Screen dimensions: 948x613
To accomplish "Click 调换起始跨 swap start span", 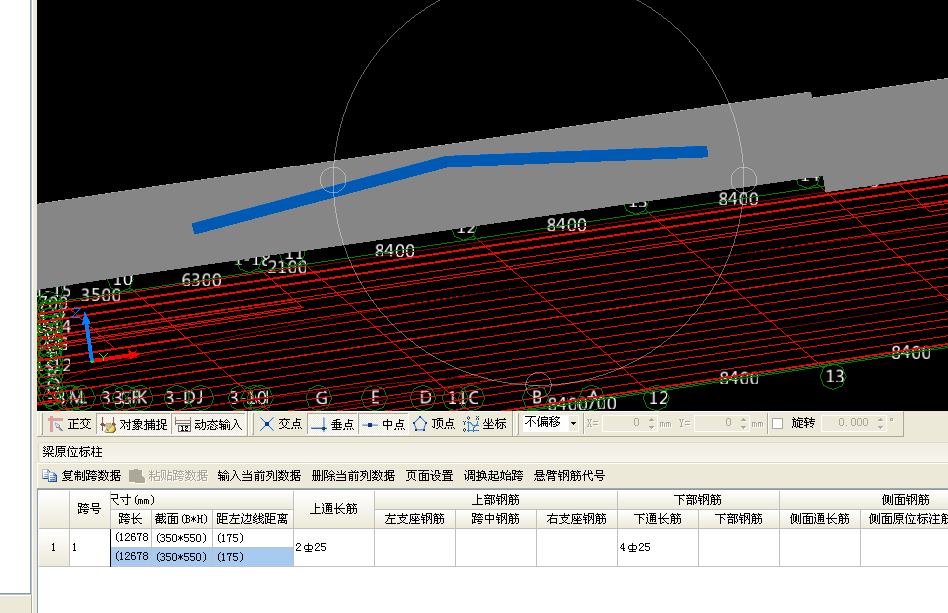I will [493, 476].
